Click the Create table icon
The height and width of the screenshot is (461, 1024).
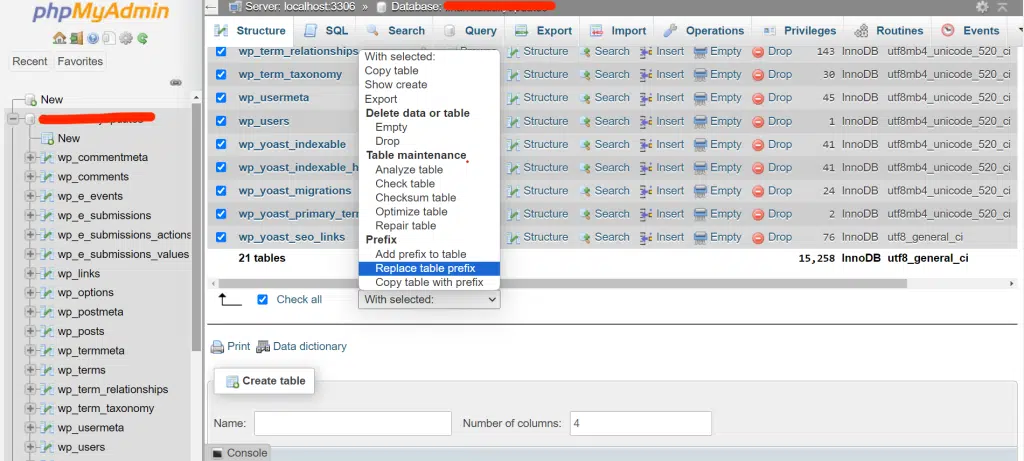point(232,381)
